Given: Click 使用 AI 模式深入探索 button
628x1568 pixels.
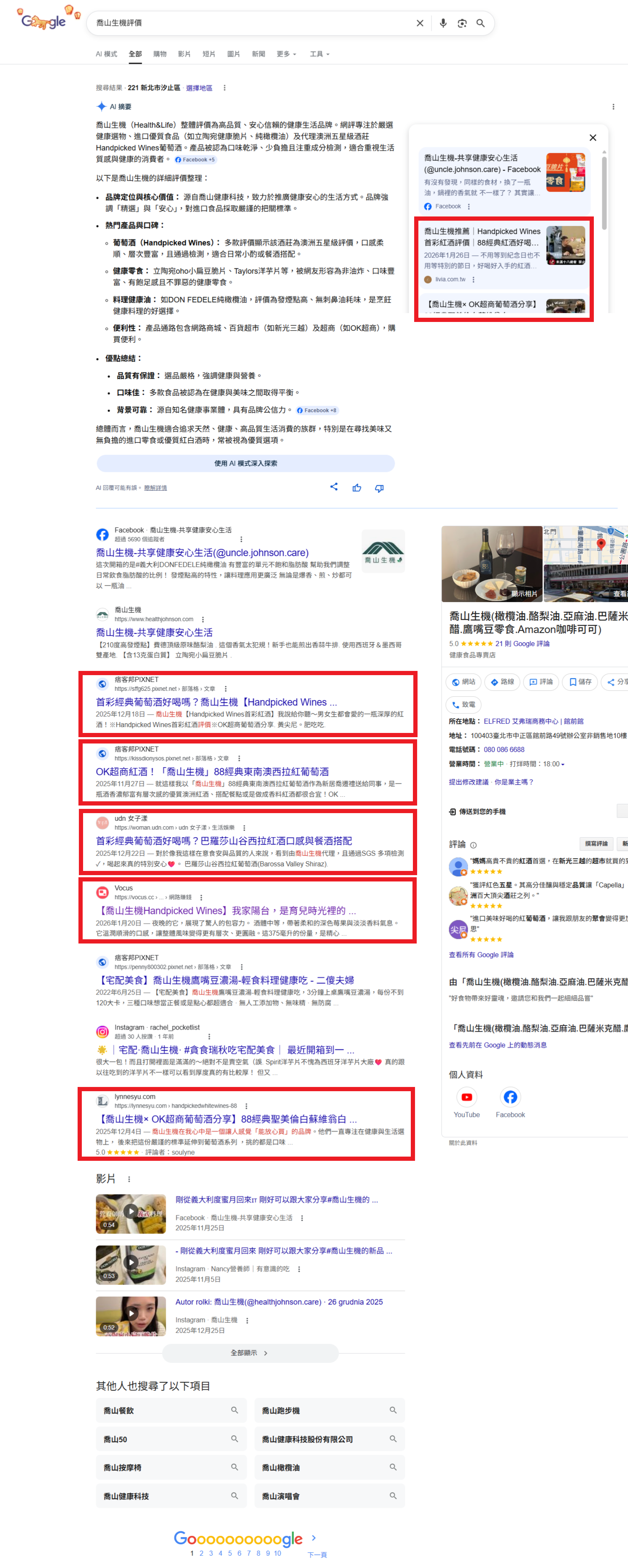Looking at the screenshot, I should (x=245, y=463).
